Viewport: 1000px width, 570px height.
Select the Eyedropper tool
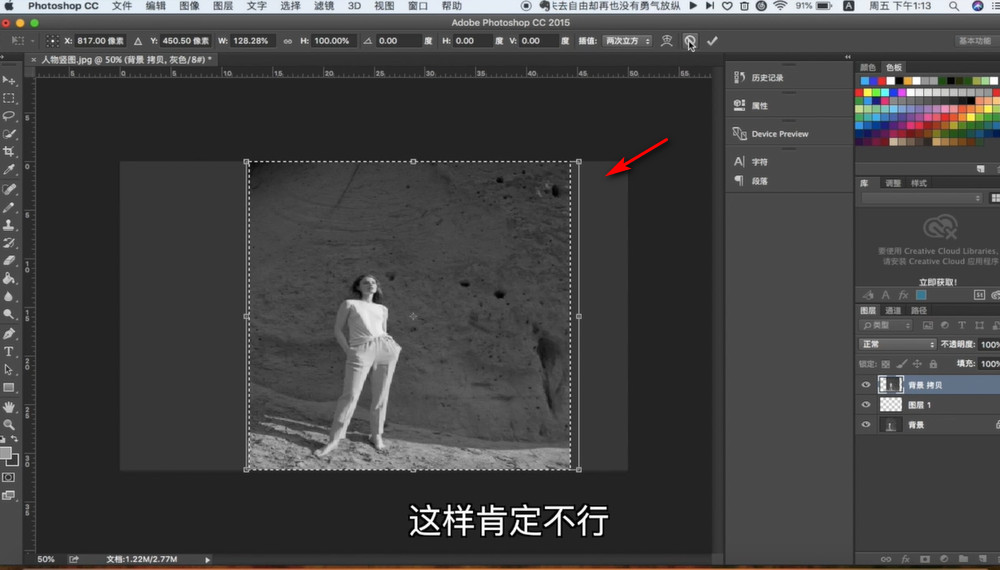9,170
